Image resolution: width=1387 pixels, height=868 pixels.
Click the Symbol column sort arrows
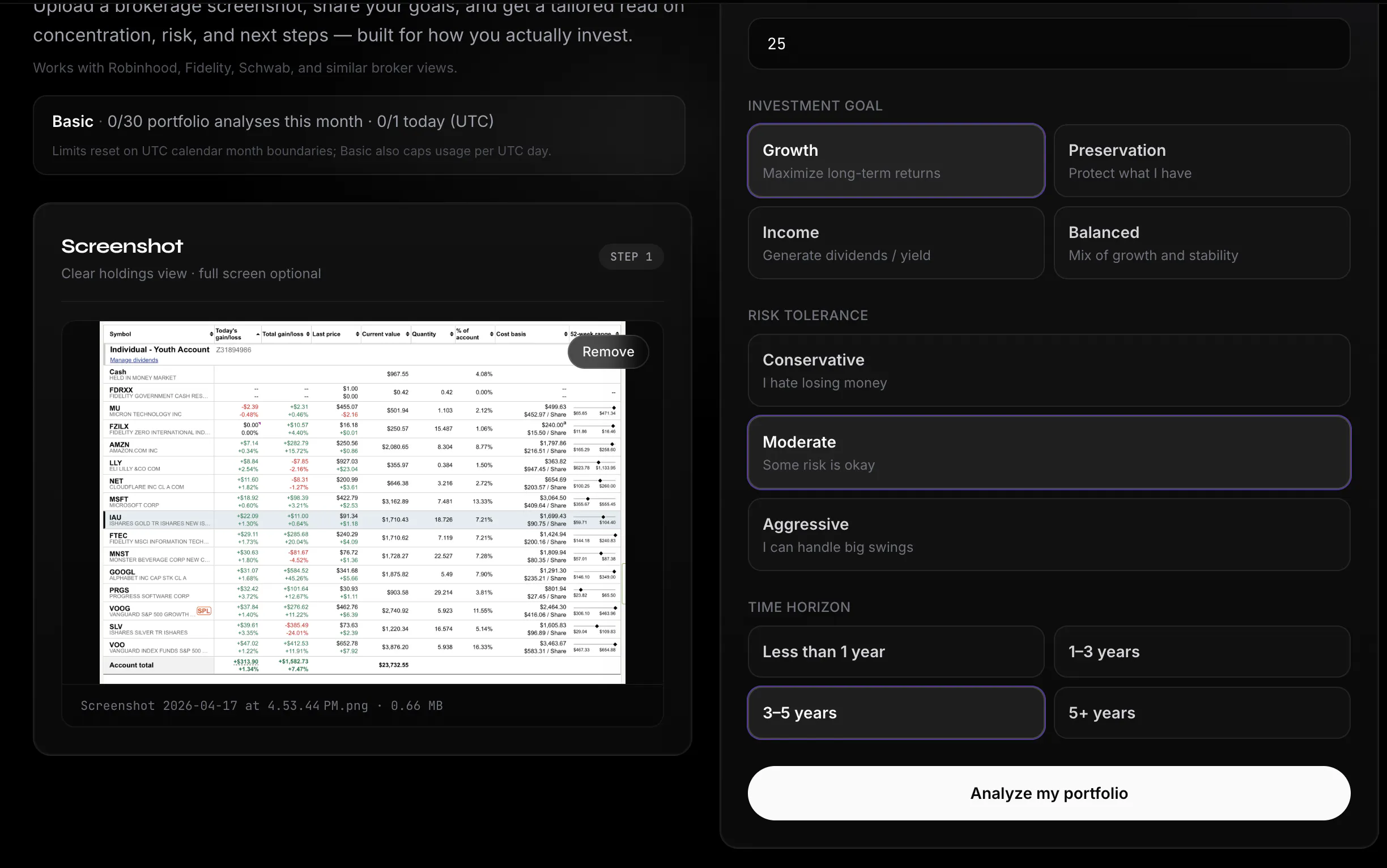[211, 334]
